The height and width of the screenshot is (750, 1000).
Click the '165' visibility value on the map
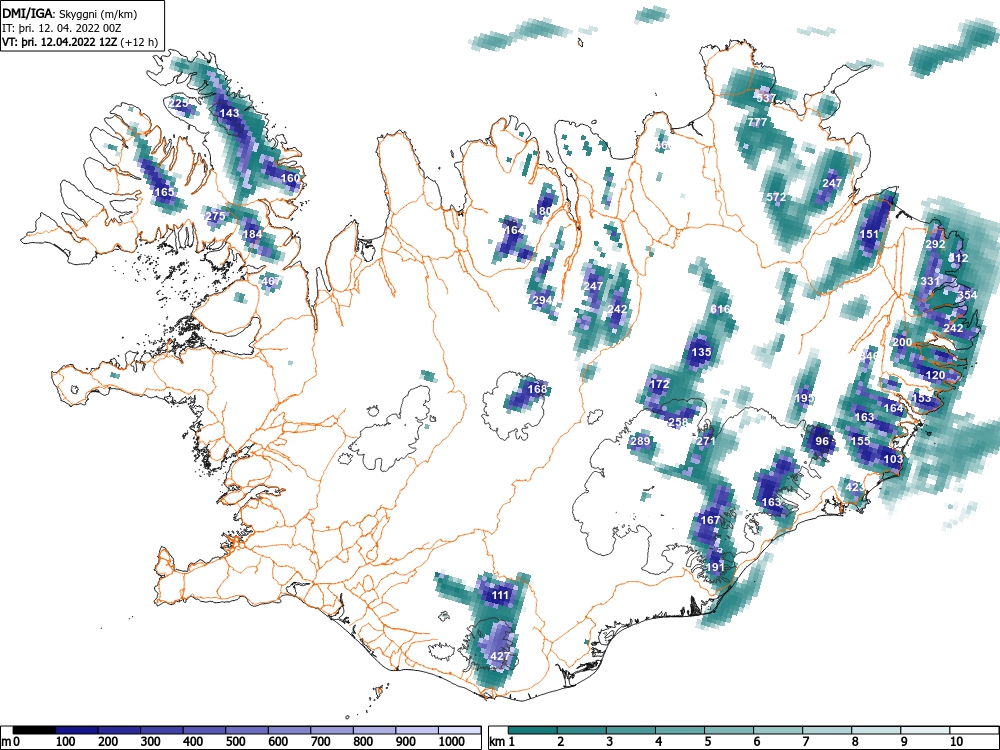[164, 191]
